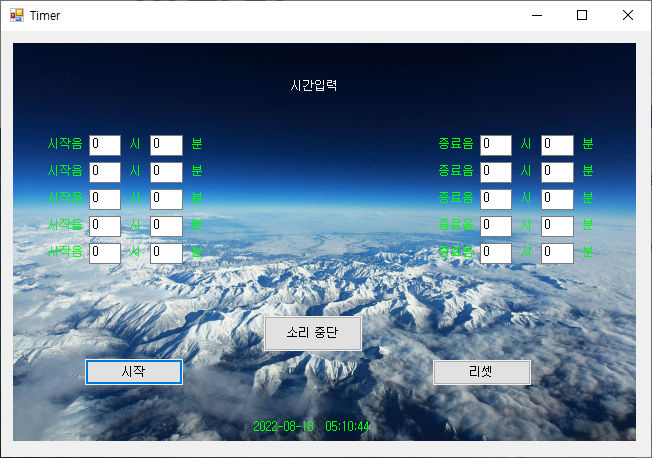Focus minute field in first 종료음 row
This screenshot has width=652, height=458.
point(557,145)
